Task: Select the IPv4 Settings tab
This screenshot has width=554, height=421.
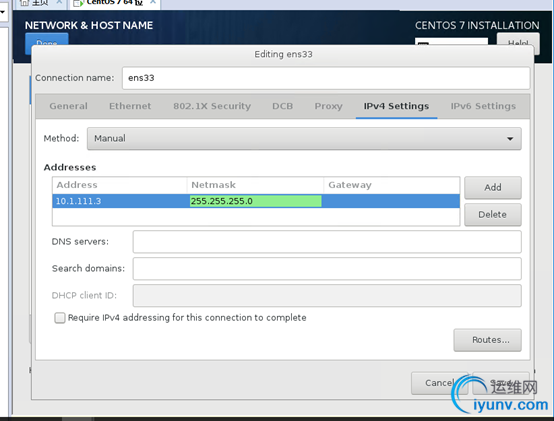Action: (396, 106)
